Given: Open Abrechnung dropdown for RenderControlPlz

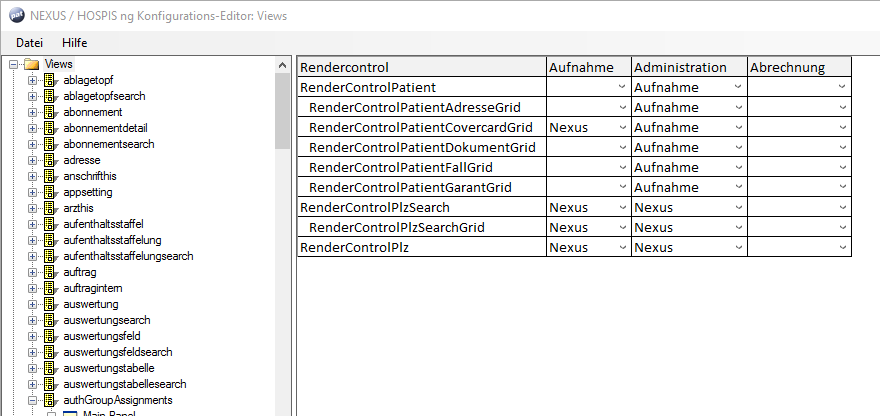Looking at the screenshot, I should point(843,247).
